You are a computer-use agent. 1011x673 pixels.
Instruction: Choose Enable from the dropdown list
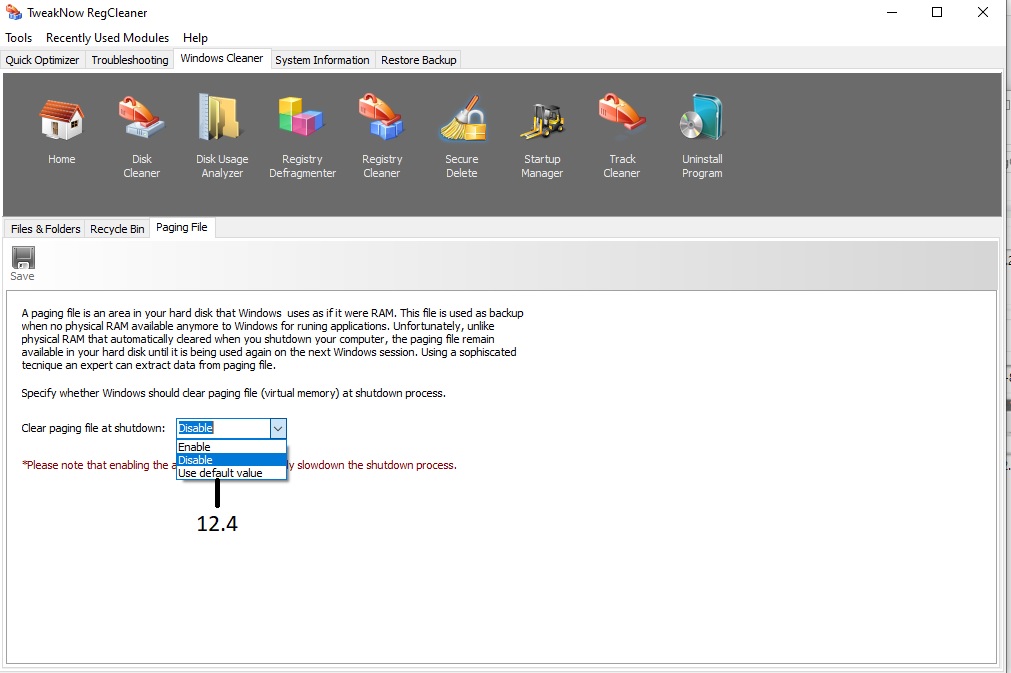point(231,447)
